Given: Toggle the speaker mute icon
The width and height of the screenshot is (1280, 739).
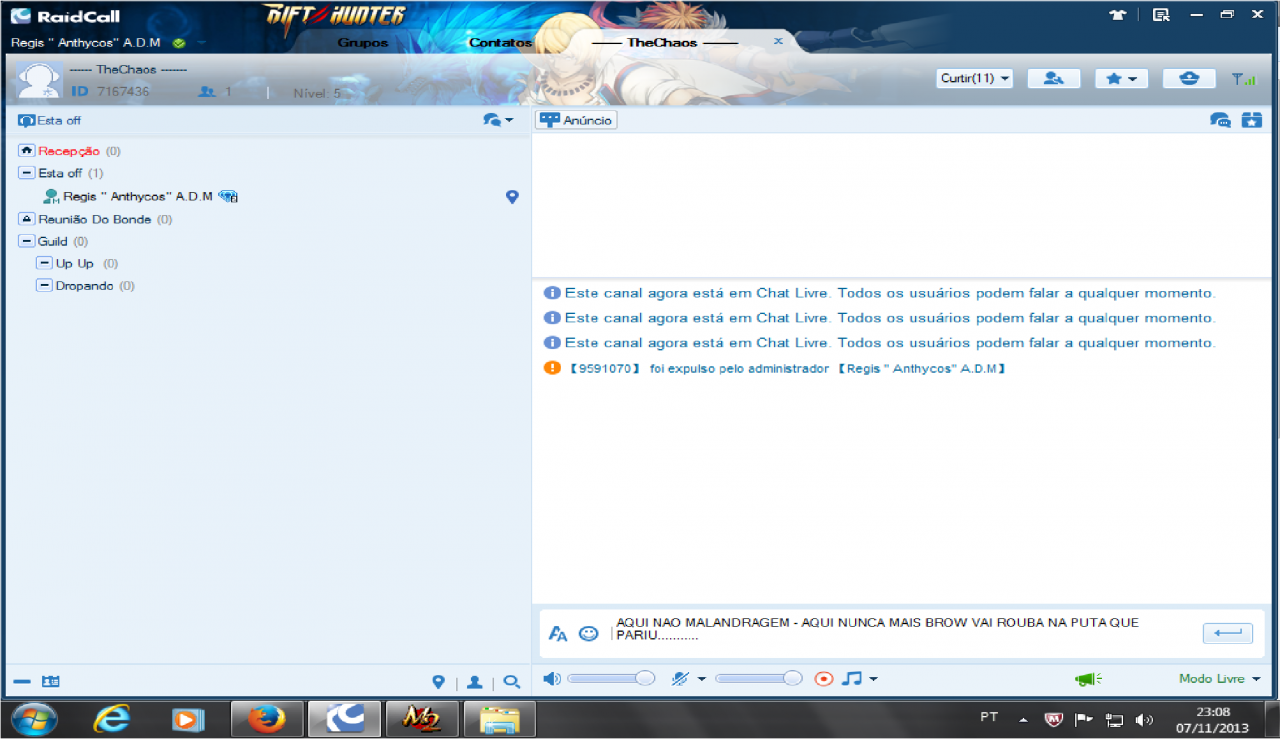Looking at the screenshot, I should 551,679.
